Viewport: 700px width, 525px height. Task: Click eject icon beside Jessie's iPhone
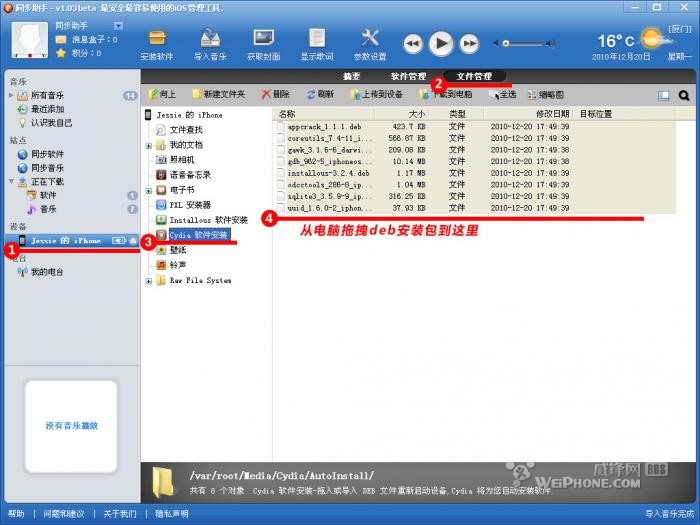click(133, 241)
